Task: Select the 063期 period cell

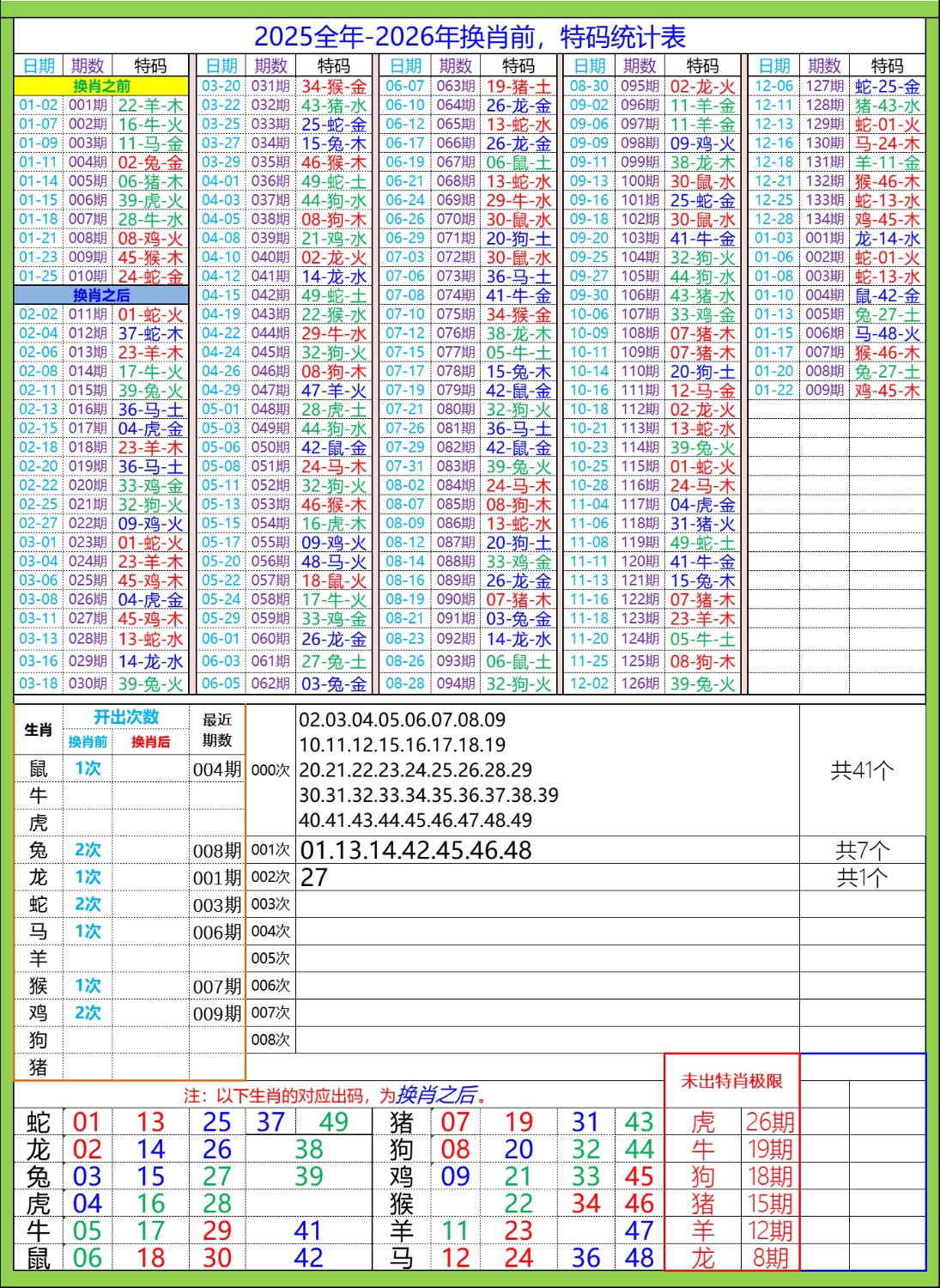Action: coord(455,86)
